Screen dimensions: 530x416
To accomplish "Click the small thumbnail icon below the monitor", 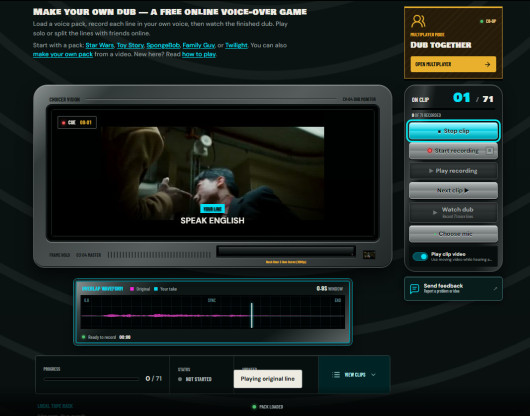I will pyautogui.click(x=369, y=254).
